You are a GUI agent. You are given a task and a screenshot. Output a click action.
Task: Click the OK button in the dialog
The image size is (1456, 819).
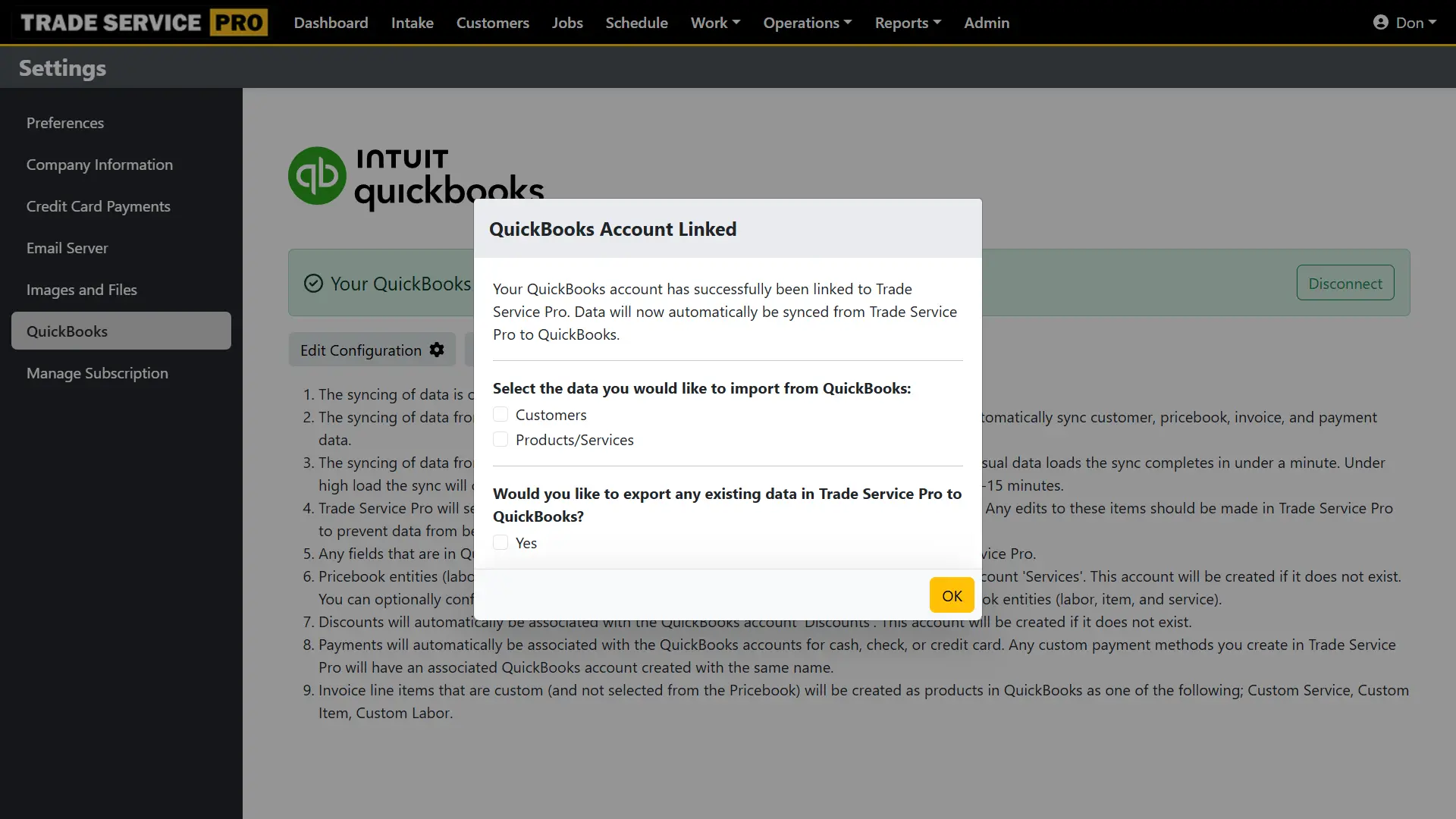(x=951, y=595)
